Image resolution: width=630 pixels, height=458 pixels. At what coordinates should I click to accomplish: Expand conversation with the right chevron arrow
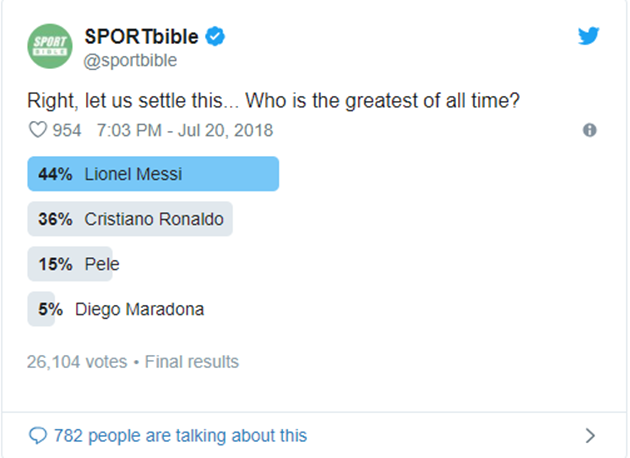[x=590, y=435]
